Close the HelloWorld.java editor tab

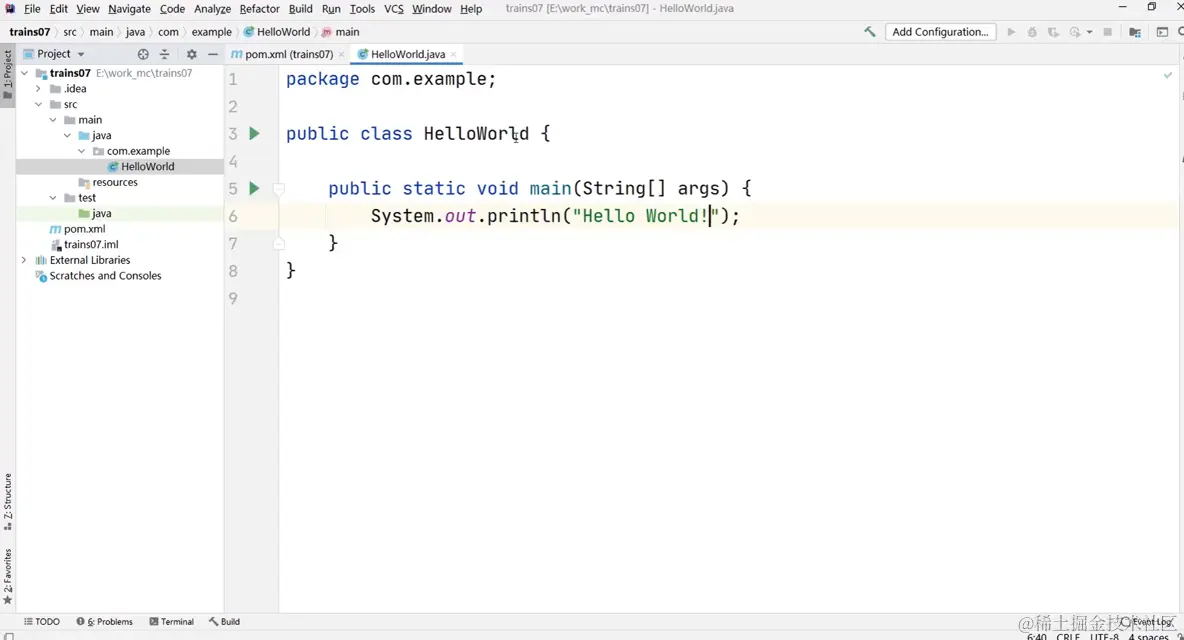[453, 54]
